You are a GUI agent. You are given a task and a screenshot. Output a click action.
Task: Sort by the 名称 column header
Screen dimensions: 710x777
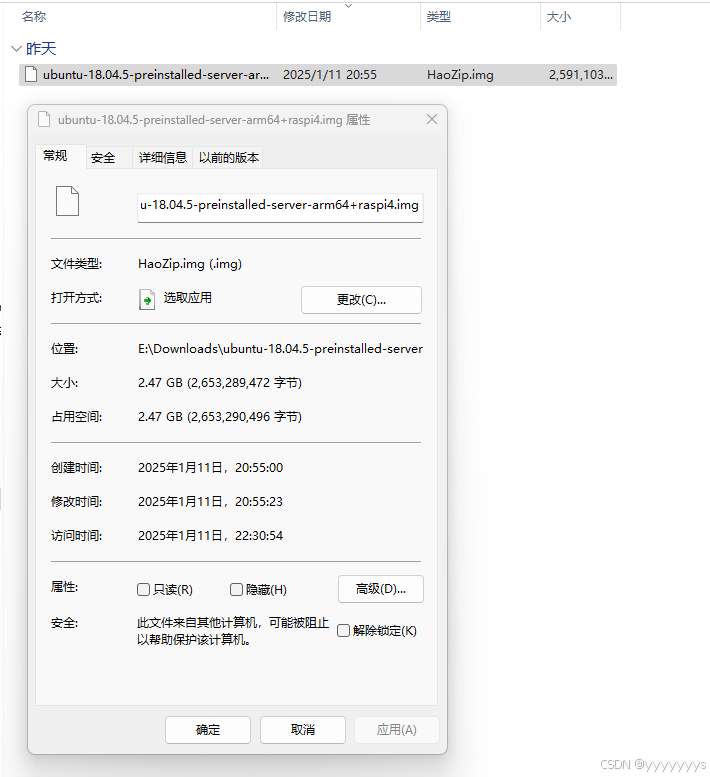[34, 17]
